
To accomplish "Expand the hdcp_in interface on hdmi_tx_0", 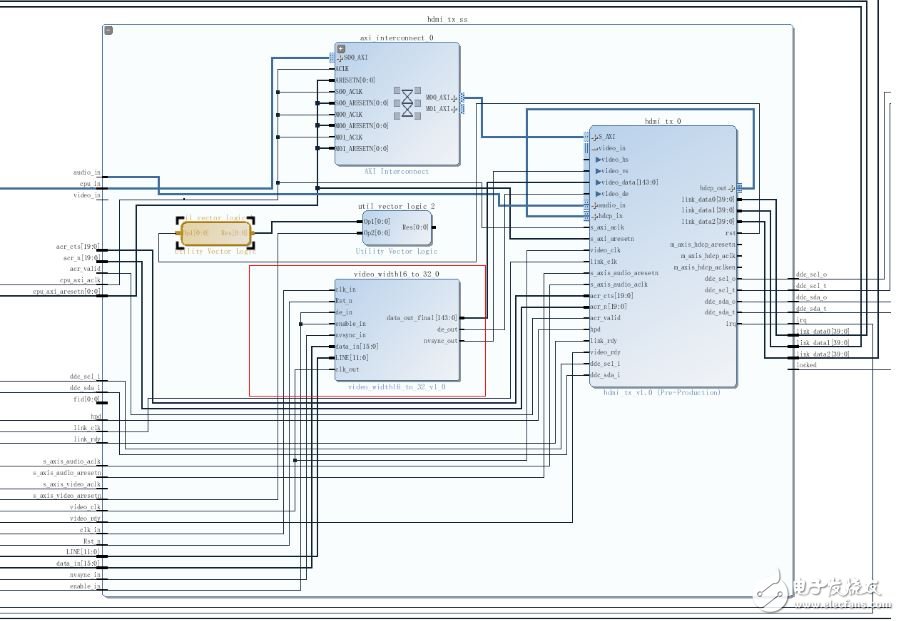I will 595,216.
